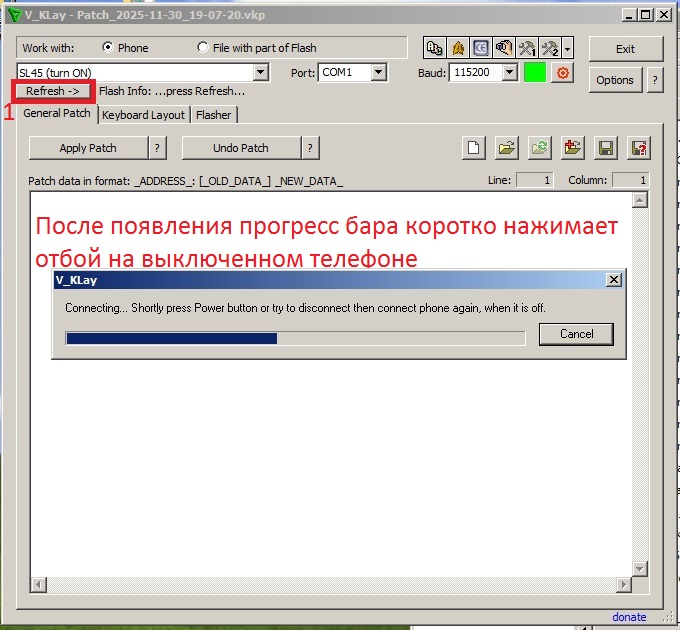Click the add patch folder plus icon
The height and width of the screenshot is (630, 680).
(572, 148)
